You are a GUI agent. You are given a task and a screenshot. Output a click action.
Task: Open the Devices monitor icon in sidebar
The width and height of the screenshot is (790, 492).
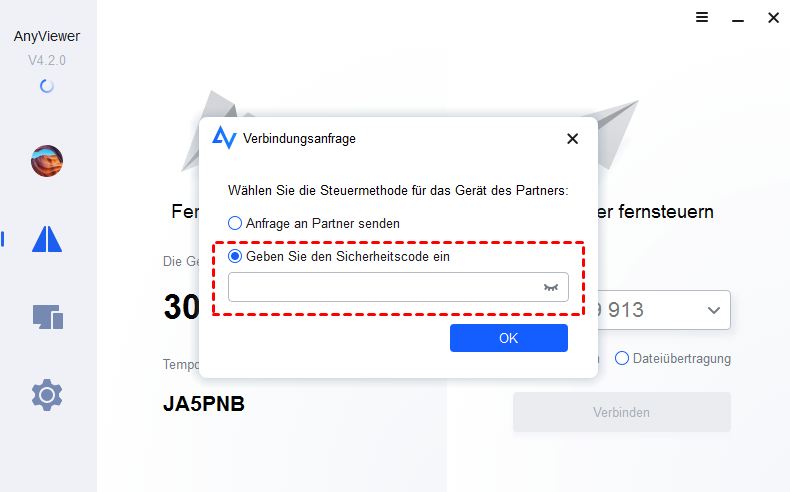coord(48,317)
